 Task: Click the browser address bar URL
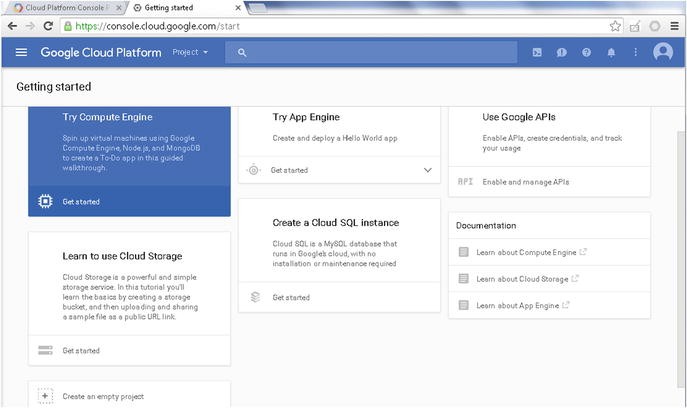(157, 26)
